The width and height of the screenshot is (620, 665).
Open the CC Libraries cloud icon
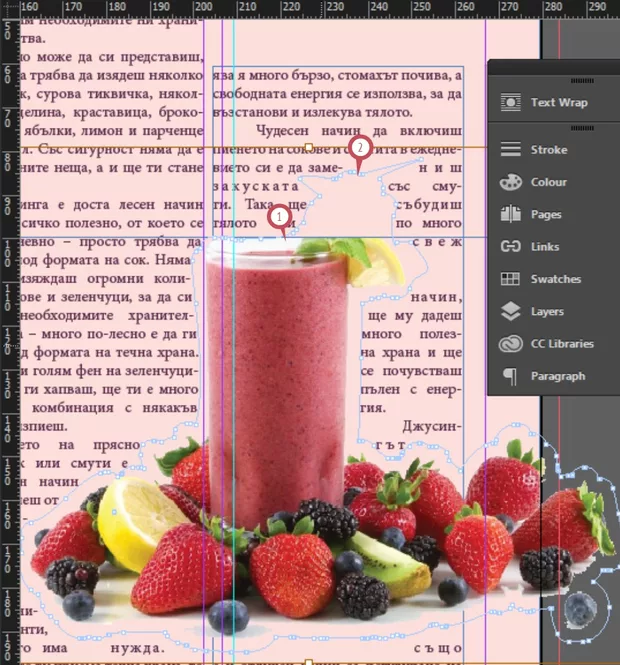[x=511, y=344]
